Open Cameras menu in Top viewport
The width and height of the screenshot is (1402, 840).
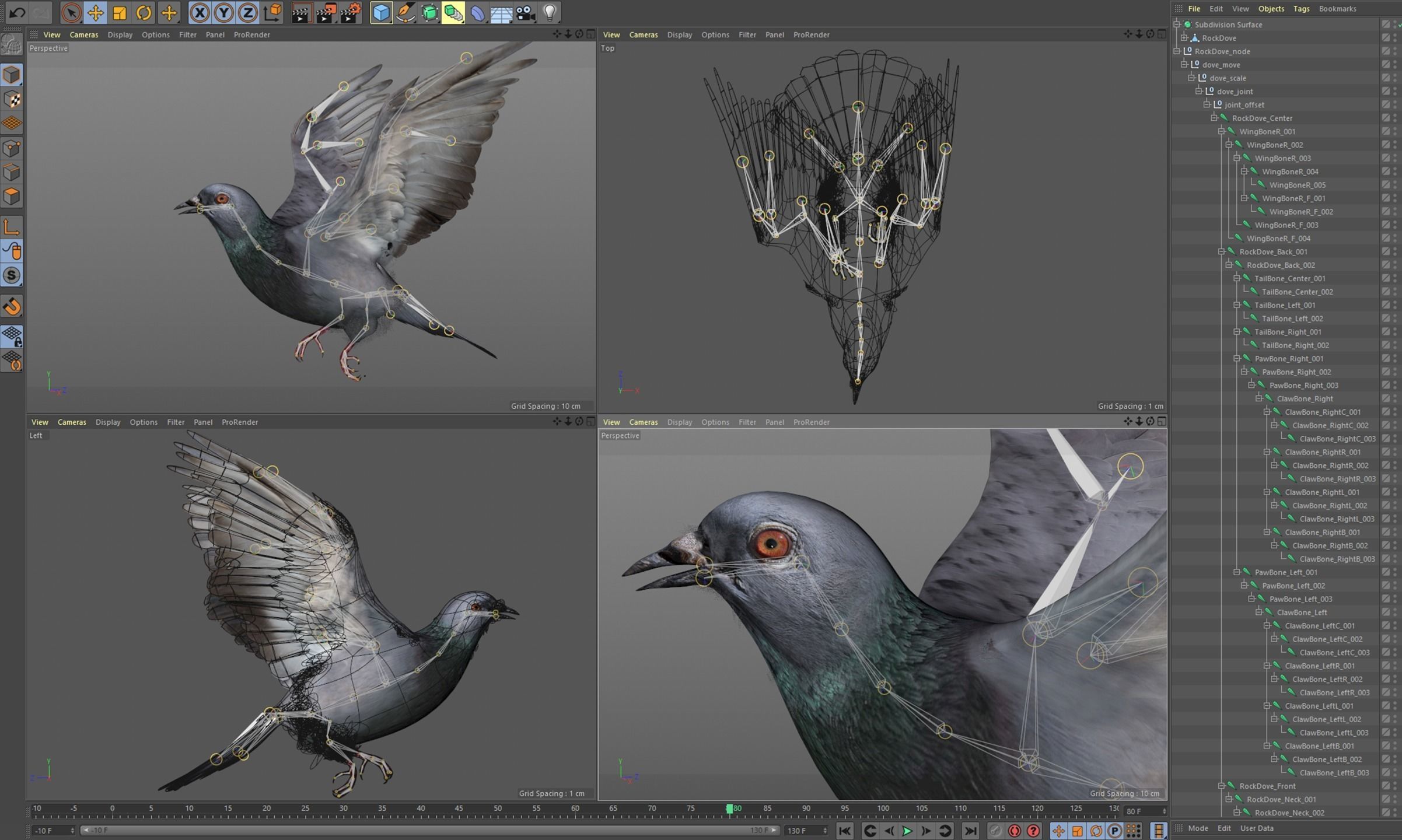643,34
